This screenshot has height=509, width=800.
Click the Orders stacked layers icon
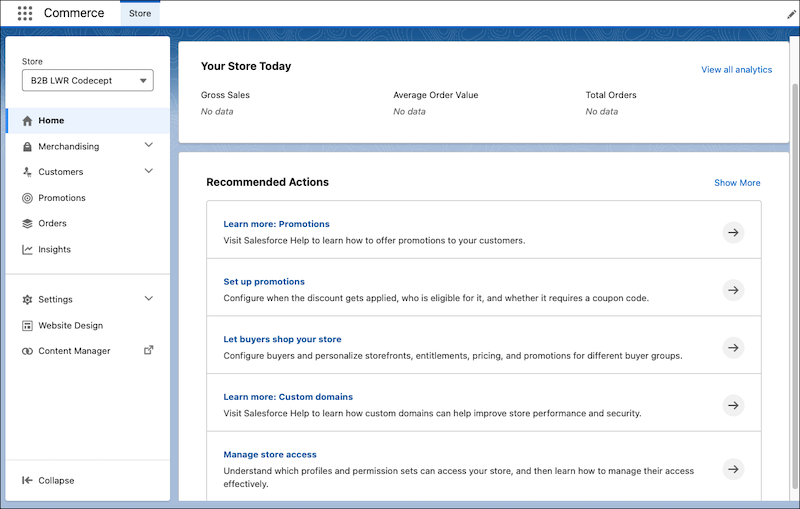pos(28,223)
